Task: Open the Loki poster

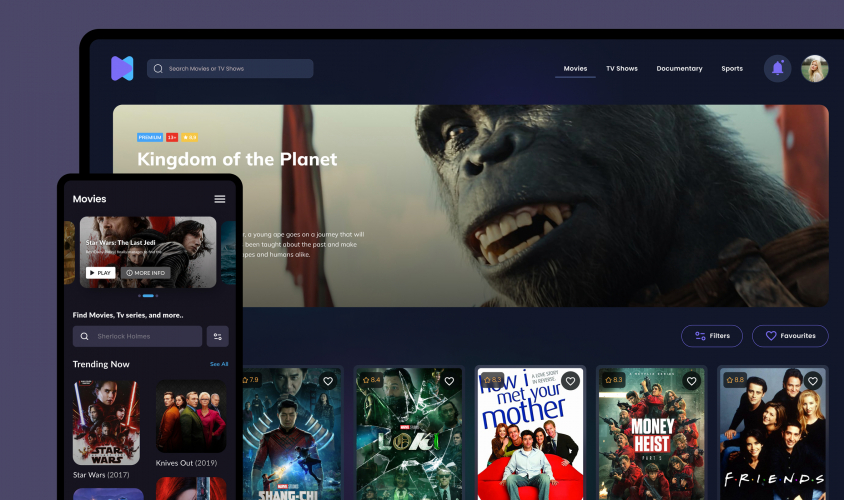Action: [409, 434]
